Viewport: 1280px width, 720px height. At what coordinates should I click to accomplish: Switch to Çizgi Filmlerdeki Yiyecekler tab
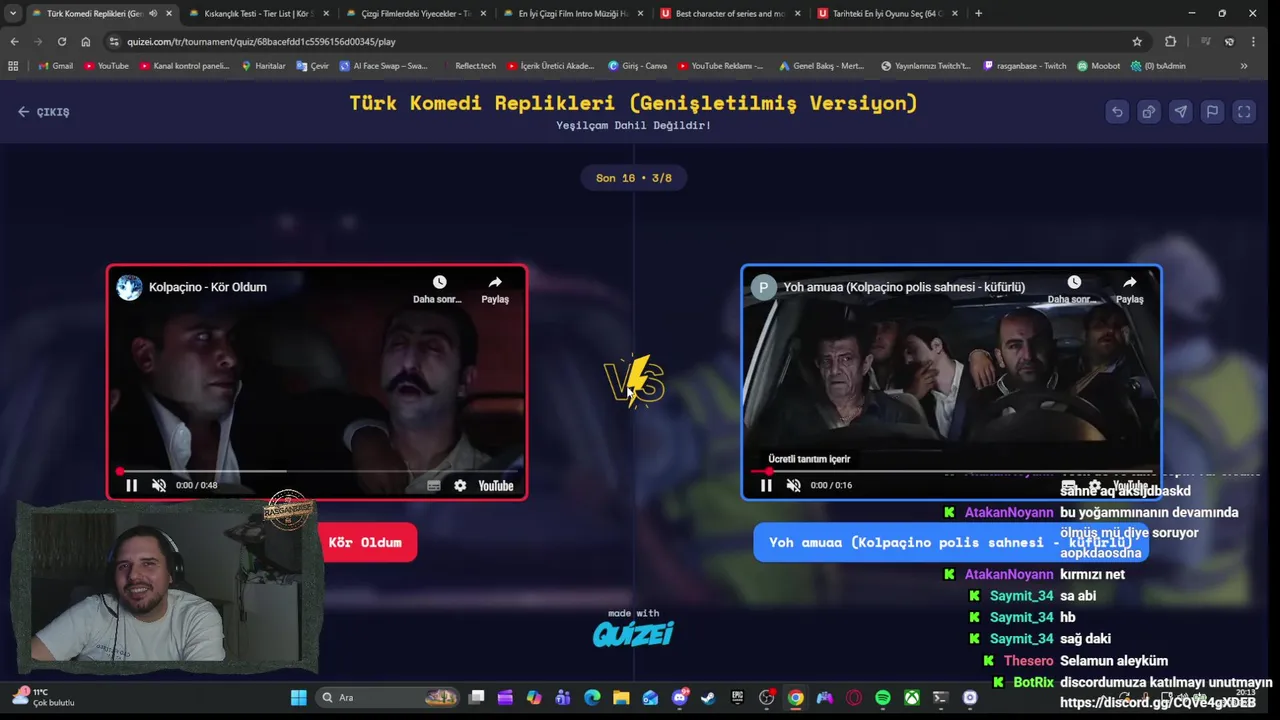click(414, 14)
